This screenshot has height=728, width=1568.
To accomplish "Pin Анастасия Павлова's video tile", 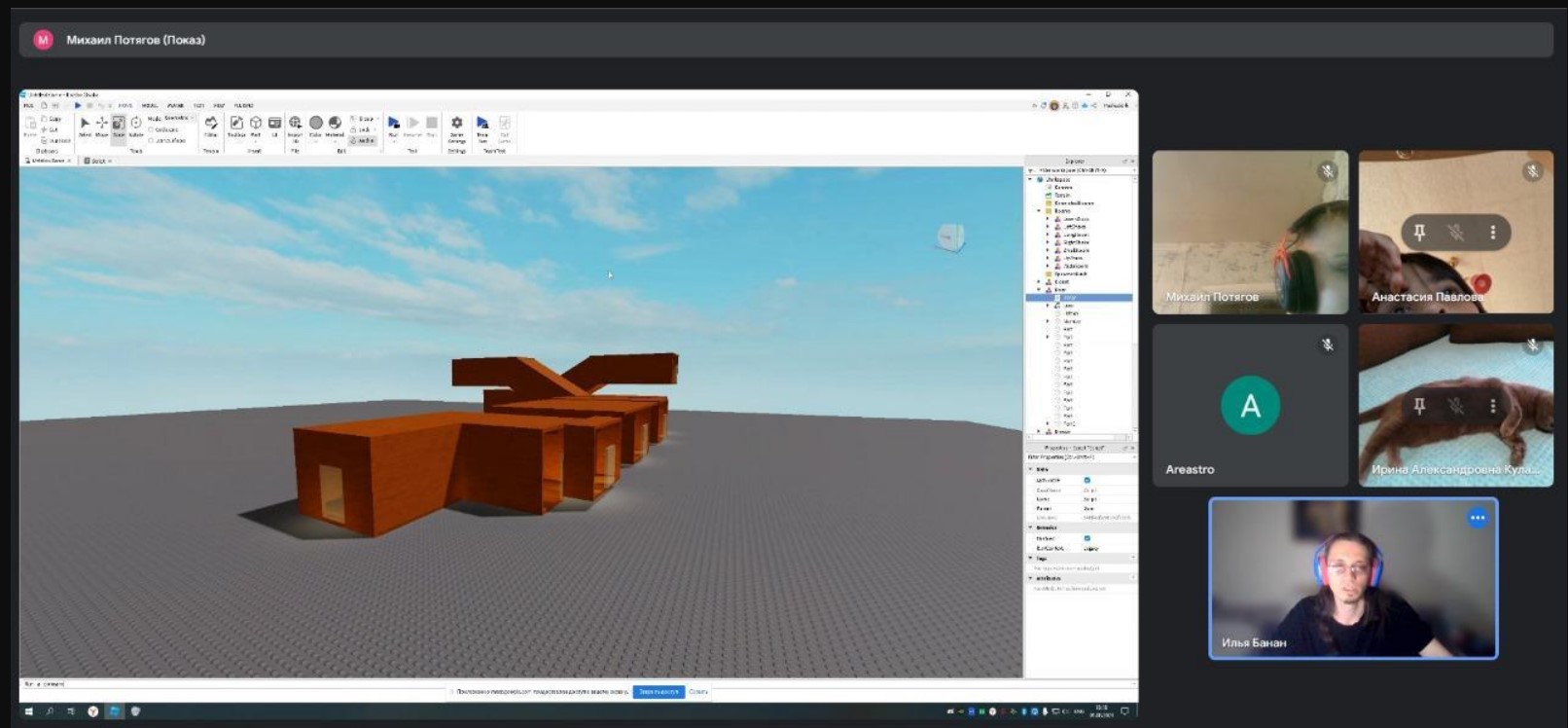I will pyautogui.click(x=1419, y=233).
